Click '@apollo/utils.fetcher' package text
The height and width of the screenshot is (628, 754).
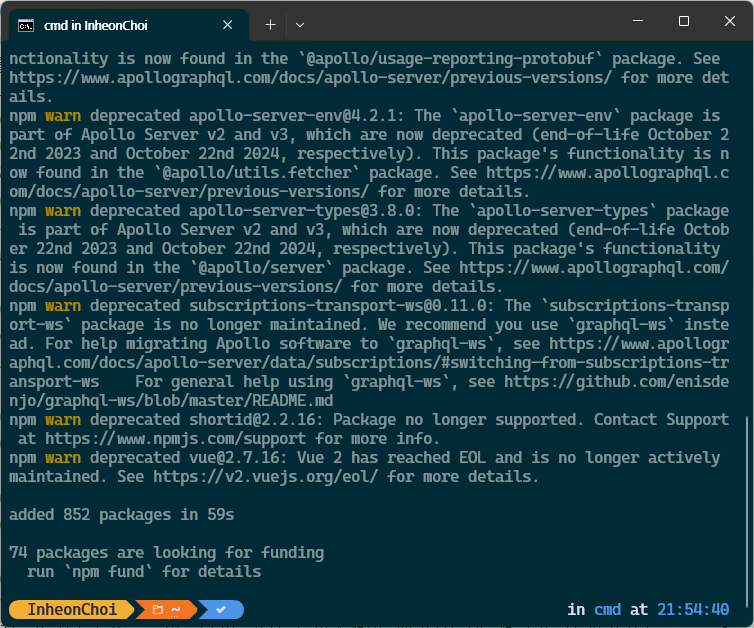click(x=256, y=173)
